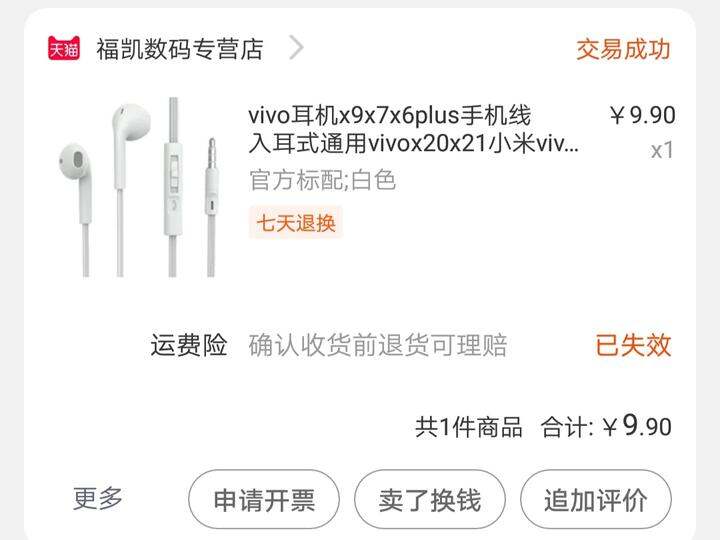The width and height of the screenshot is (720, 540).
Task: Tap the 卖了换钱 resell button
Action: pos(430,500)
